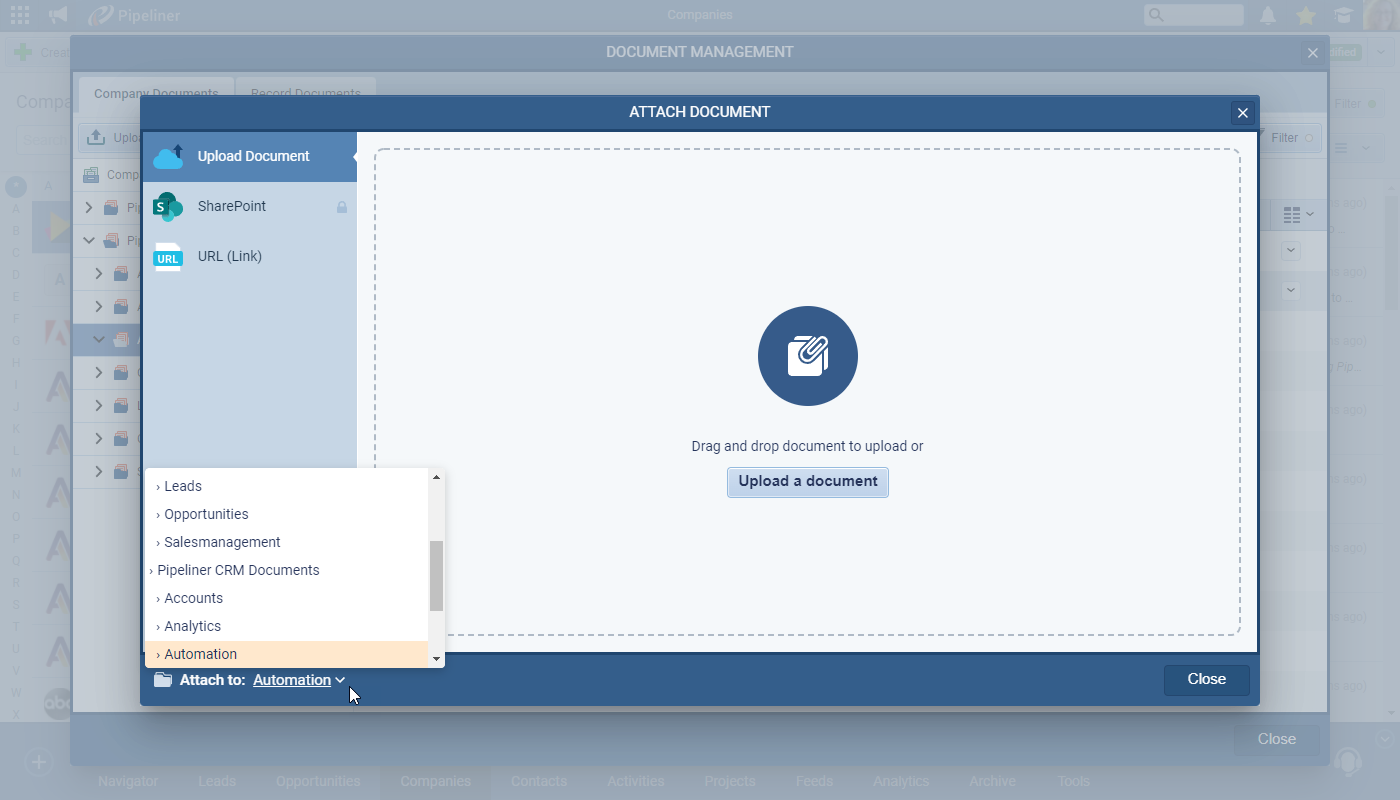Click the folder list scrollbar thumb

(x=436, y=575)
